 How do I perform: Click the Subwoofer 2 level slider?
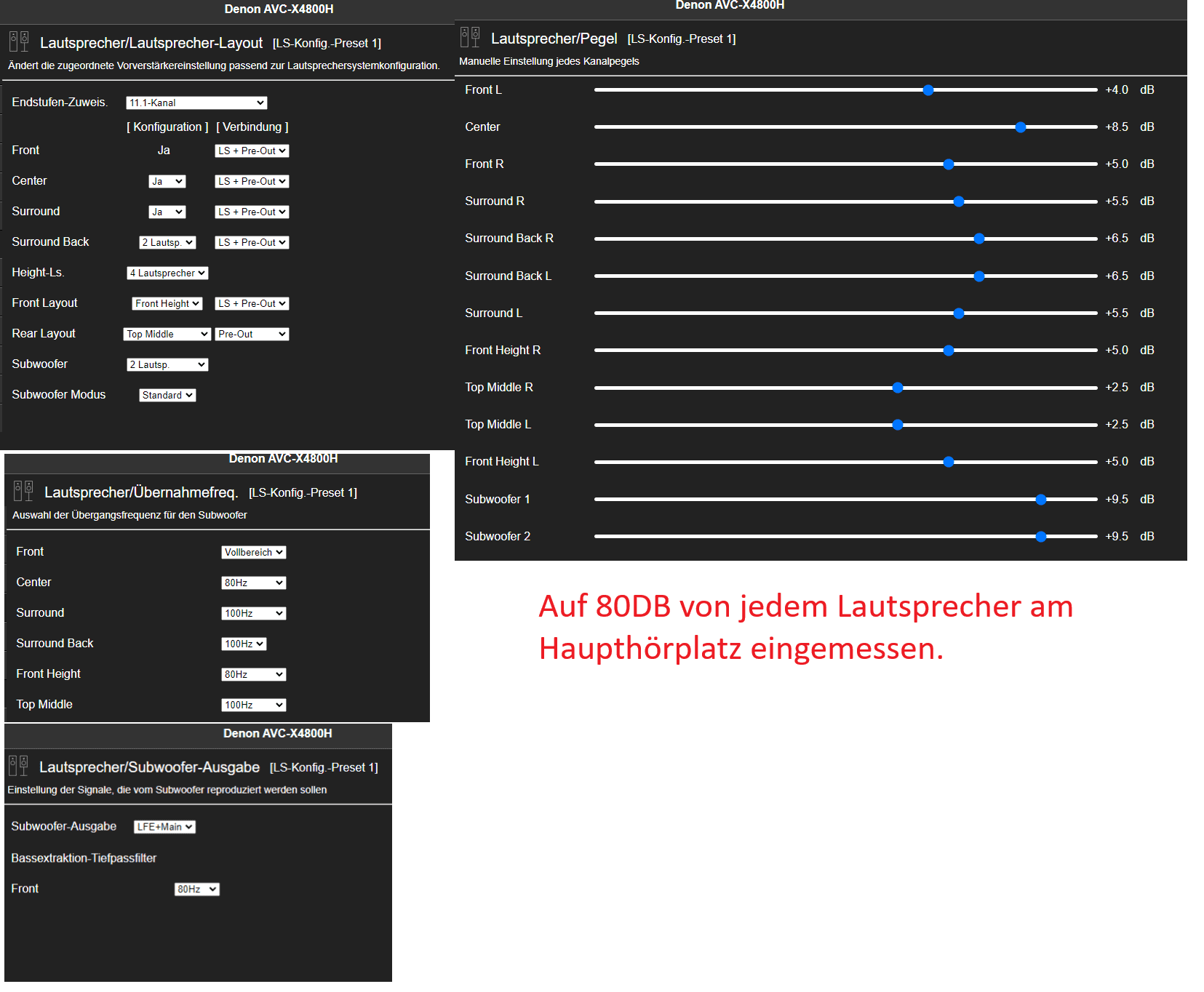(x=845, y=537)
